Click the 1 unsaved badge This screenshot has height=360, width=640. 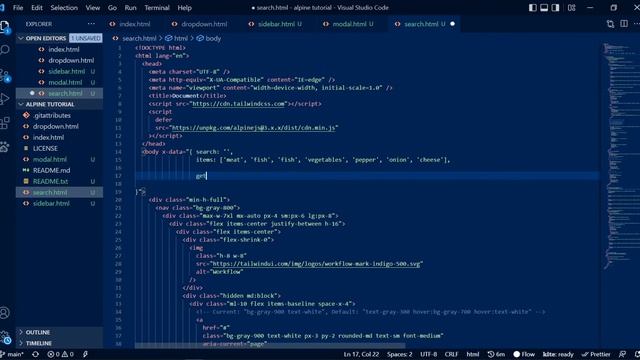pos(85,38)
